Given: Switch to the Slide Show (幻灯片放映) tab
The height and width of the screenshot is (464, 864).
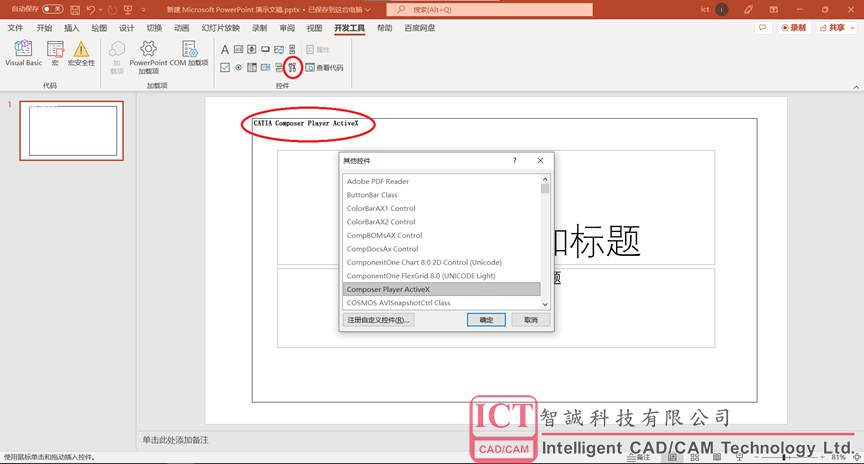Looking at the screenshot, I should 220,28.
